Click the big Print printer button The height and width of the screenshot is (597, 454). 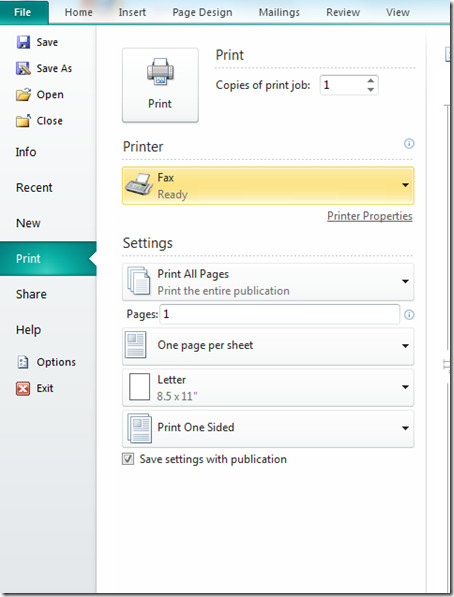tap(160, 85)
